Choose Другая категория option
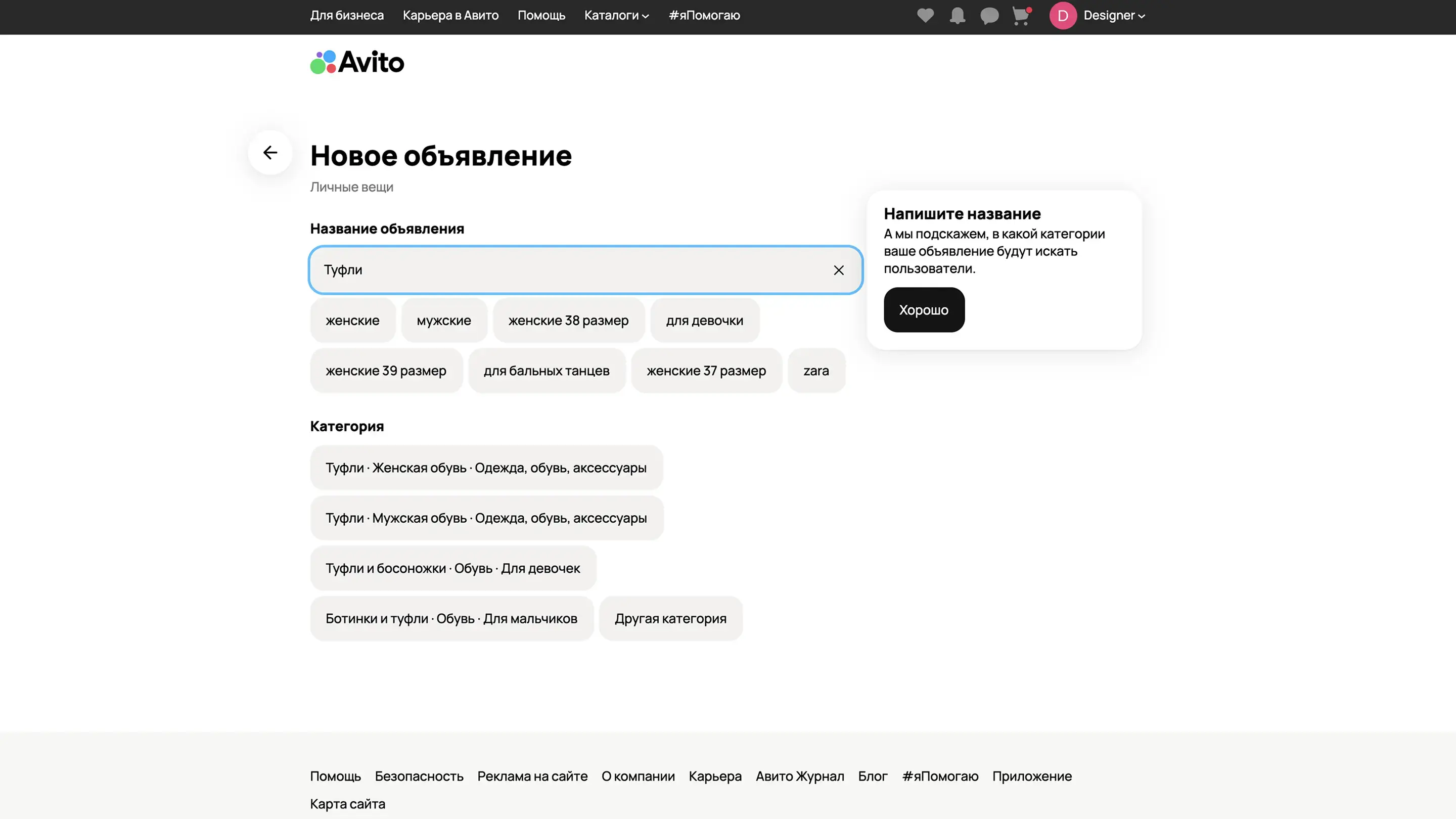The height and width of the screenshot is (819, 1456). (670, 618)
